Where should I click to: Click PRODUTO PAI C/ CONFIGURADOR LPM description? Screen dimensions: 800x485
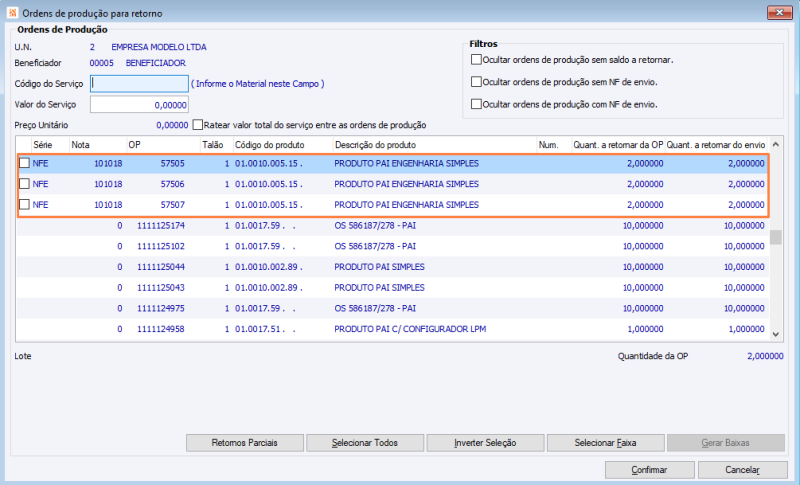[x=410, y=329]
